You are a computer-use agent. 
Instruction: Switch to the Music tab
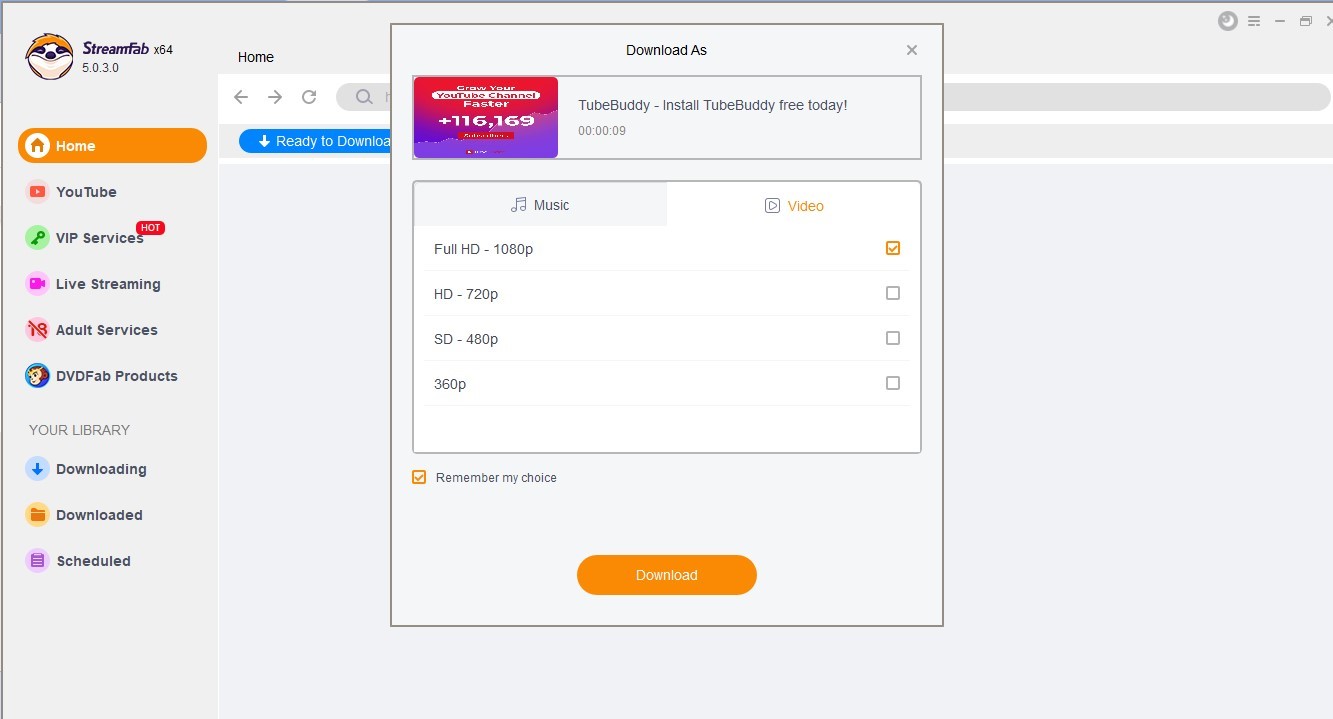(540, 205)
